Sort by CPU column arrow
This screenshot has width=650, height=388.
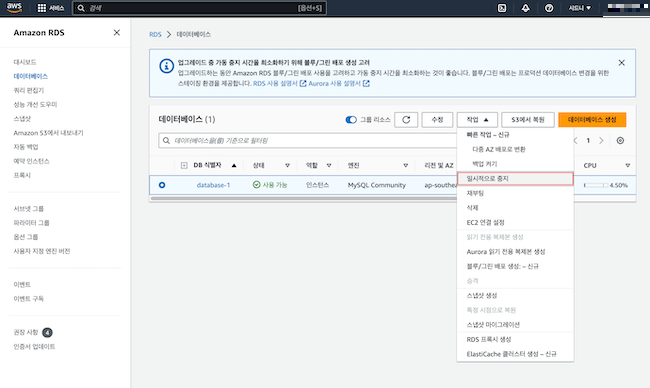pos(628,165)
